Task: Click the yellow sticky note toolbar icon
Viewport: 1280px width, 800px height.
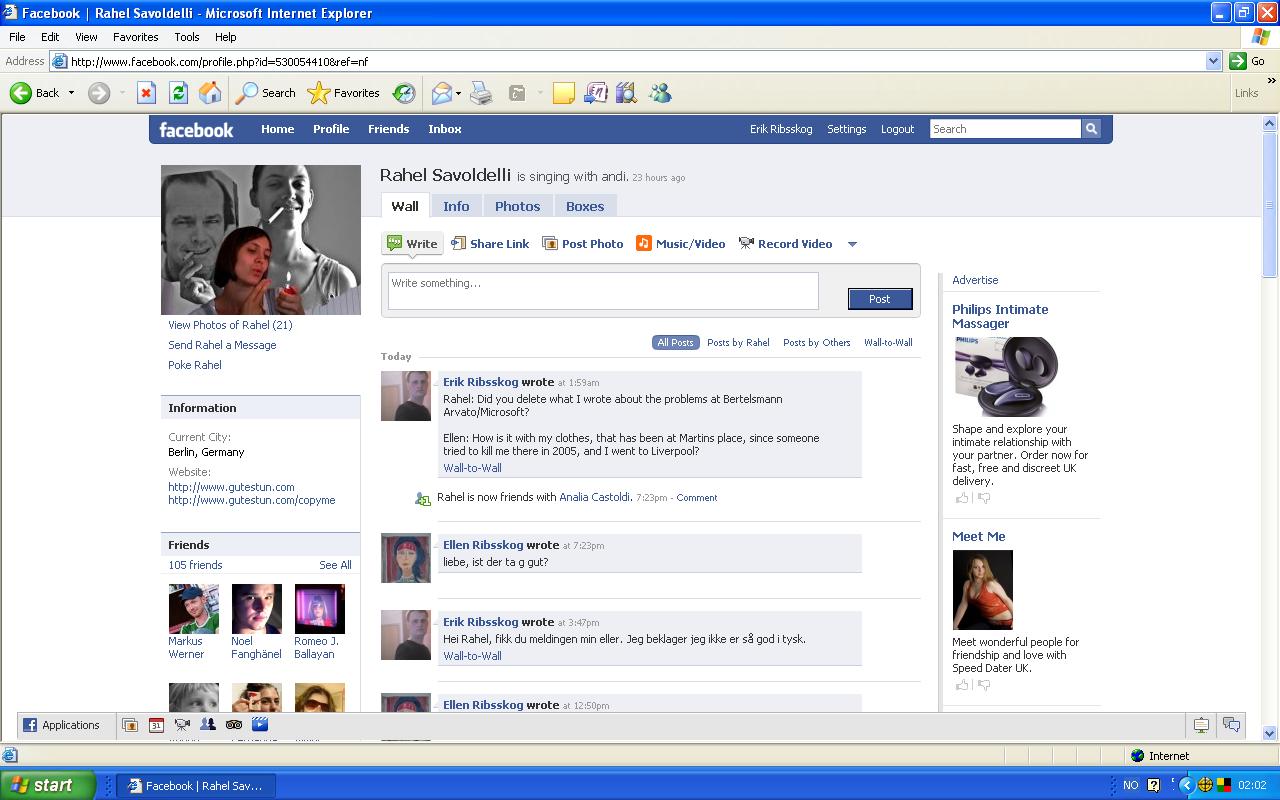Action: [x=564, y=93]
